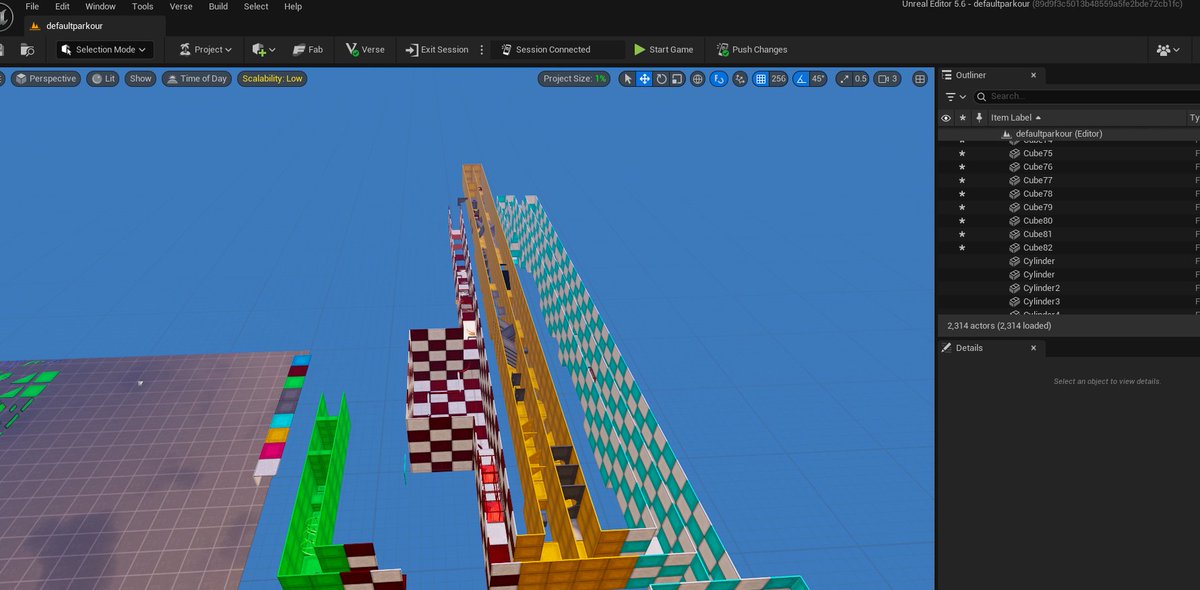Screen dimensions: 1200x590
Task: Close the Details tab
Action: click(1033, 348)
